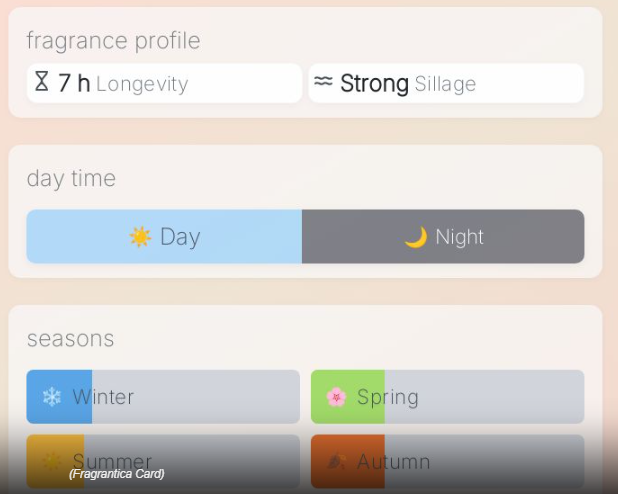
Task: Click the wavy sillage icon
Action: pyautogui.click(x=322, y=82)
